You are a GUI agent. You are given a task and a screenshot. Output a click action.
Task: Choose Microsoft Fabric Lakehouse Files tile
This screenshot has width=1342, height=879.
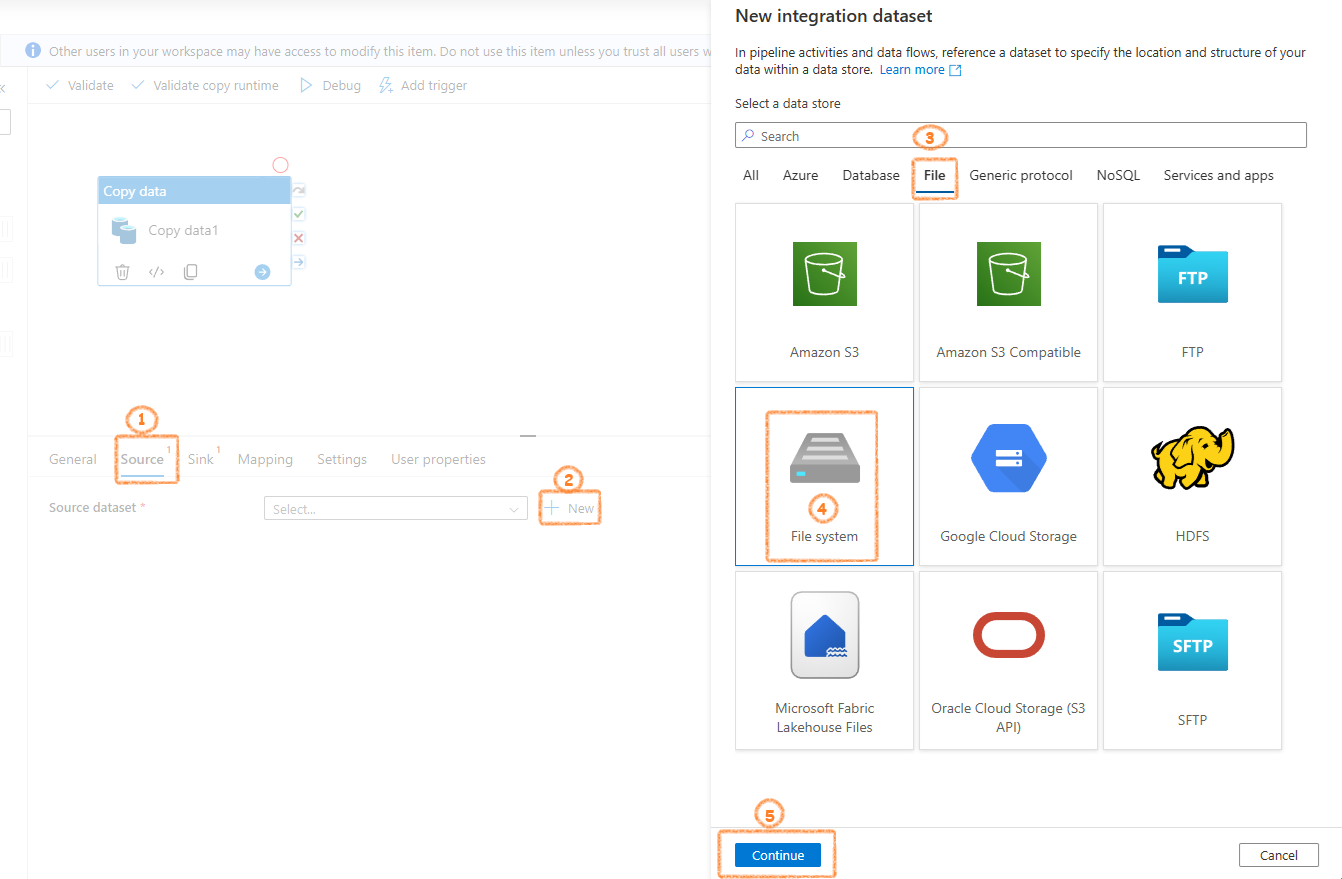pos(824,660)
